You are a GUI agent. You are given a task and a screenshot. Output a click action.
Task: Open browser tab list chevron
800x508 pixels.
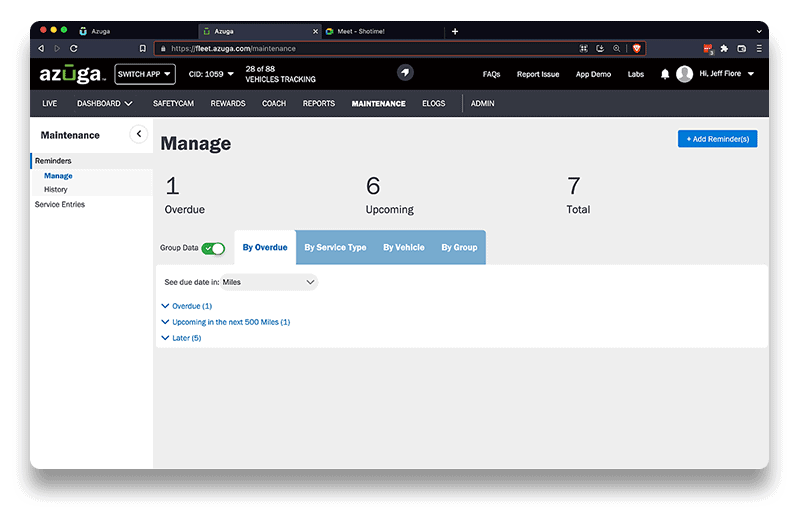[x=759, y=32]
